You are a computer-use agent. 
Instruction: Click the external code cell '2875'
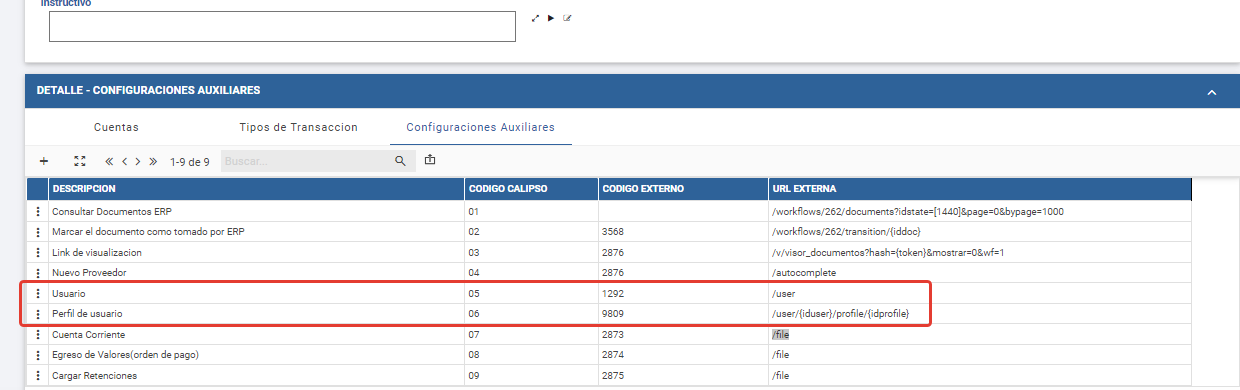[x=682, y=375]
